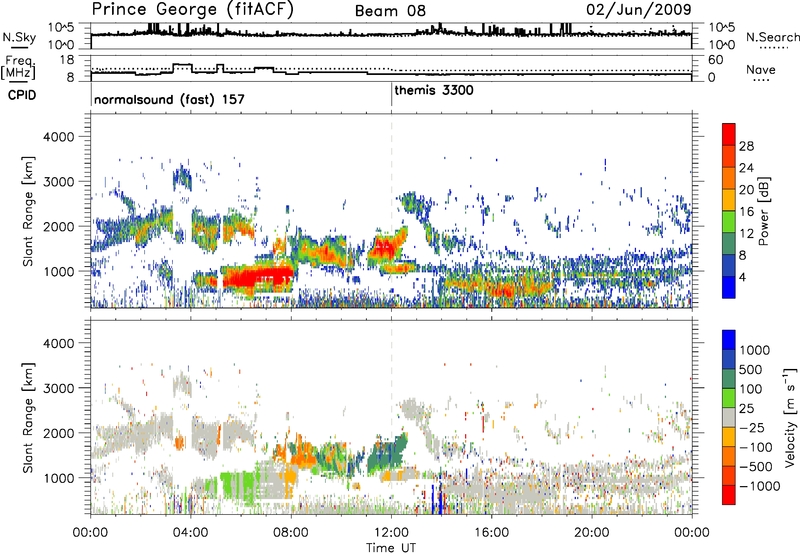Viewport: 800px width, 554px height.
Task: Pick the red bottom segment of the velocity colorbar
Action: click(x=729, y=495)
